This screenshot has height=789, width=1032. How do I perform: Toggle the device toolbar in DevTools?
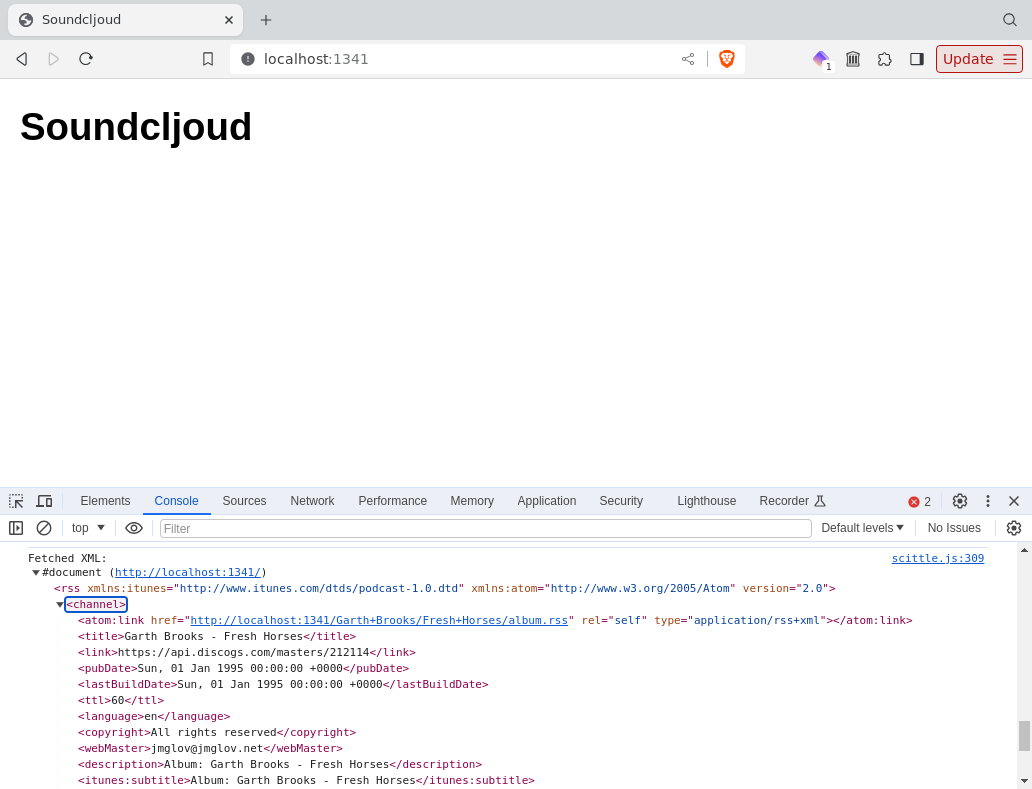[x=44, y=501]
